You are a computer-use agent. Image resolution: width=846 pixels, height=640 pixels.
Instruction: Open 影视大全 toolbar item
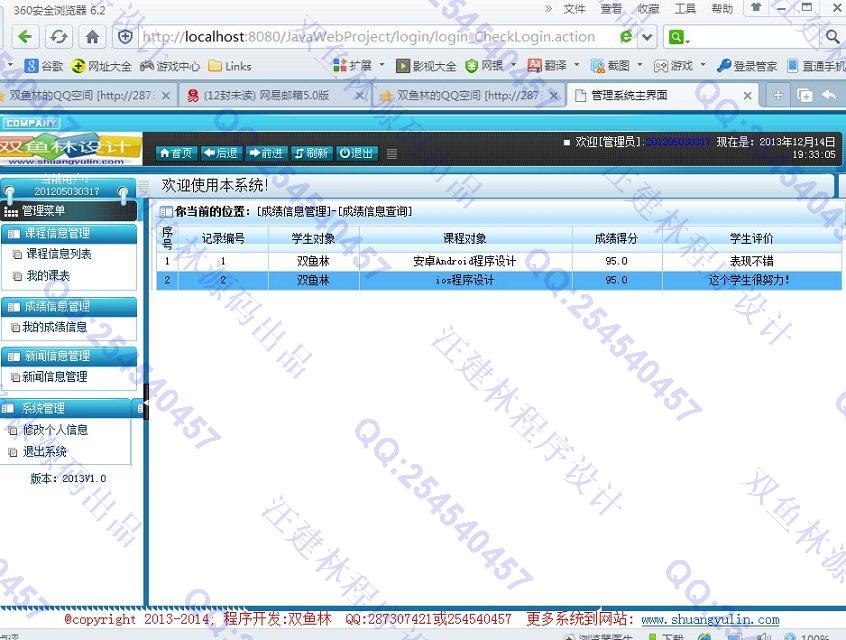pos(426,66)
